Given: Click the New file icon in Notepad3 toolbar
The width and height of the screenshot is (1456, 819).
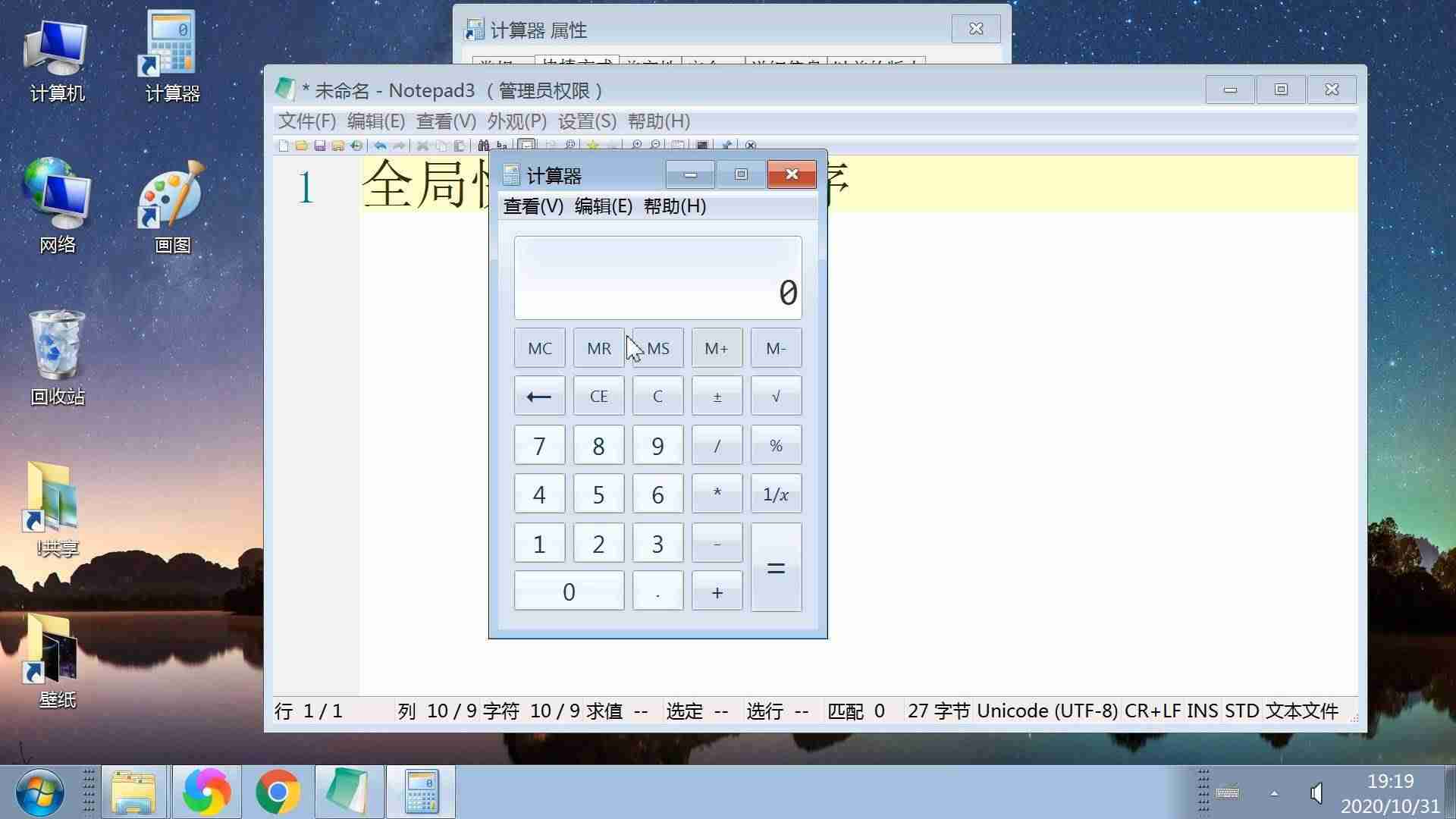Looking at the screenshot, I should (284, 146).
